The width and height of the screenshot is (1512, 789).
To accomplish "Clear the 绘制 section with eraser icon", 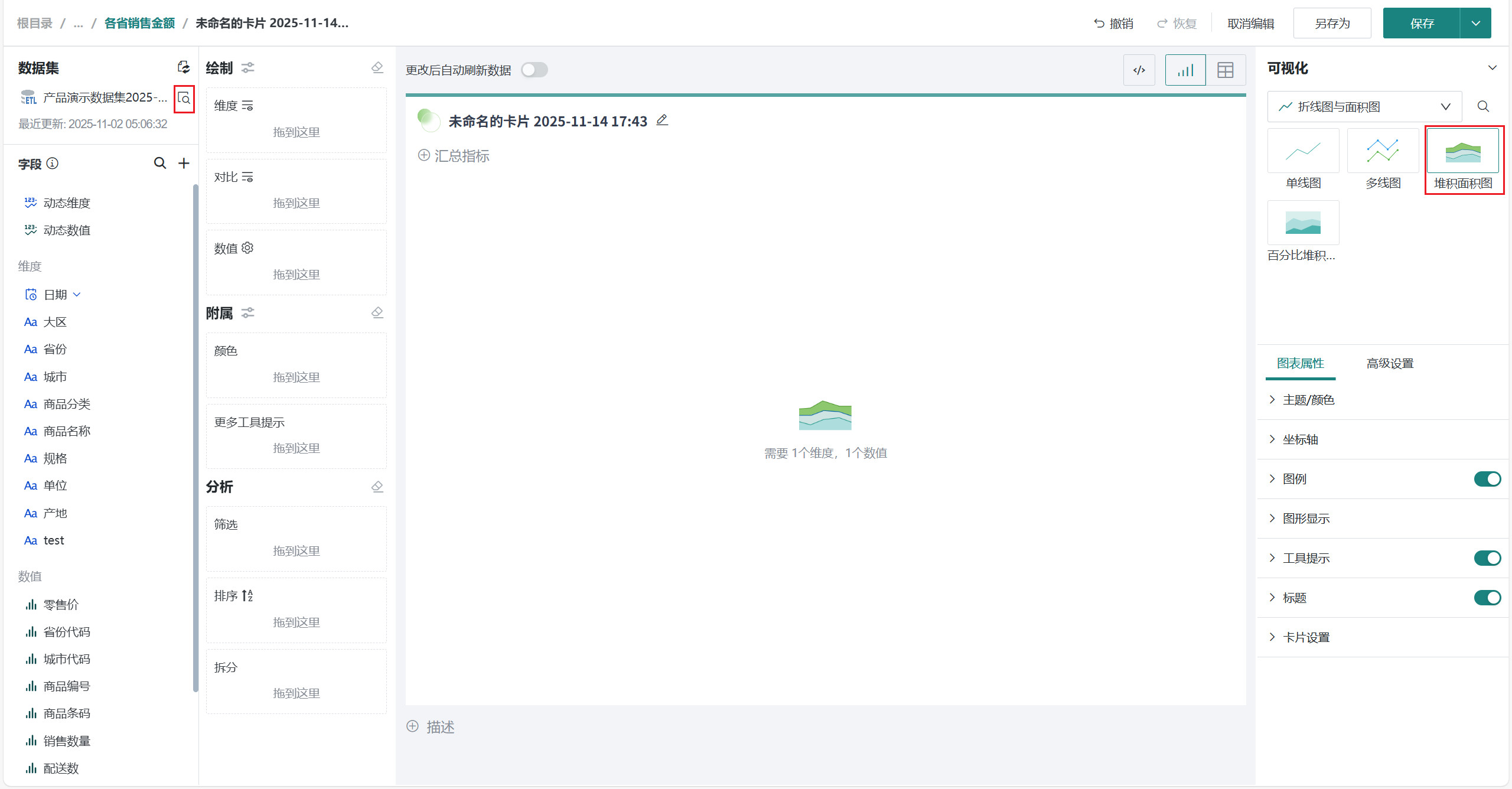I will 377,68.
